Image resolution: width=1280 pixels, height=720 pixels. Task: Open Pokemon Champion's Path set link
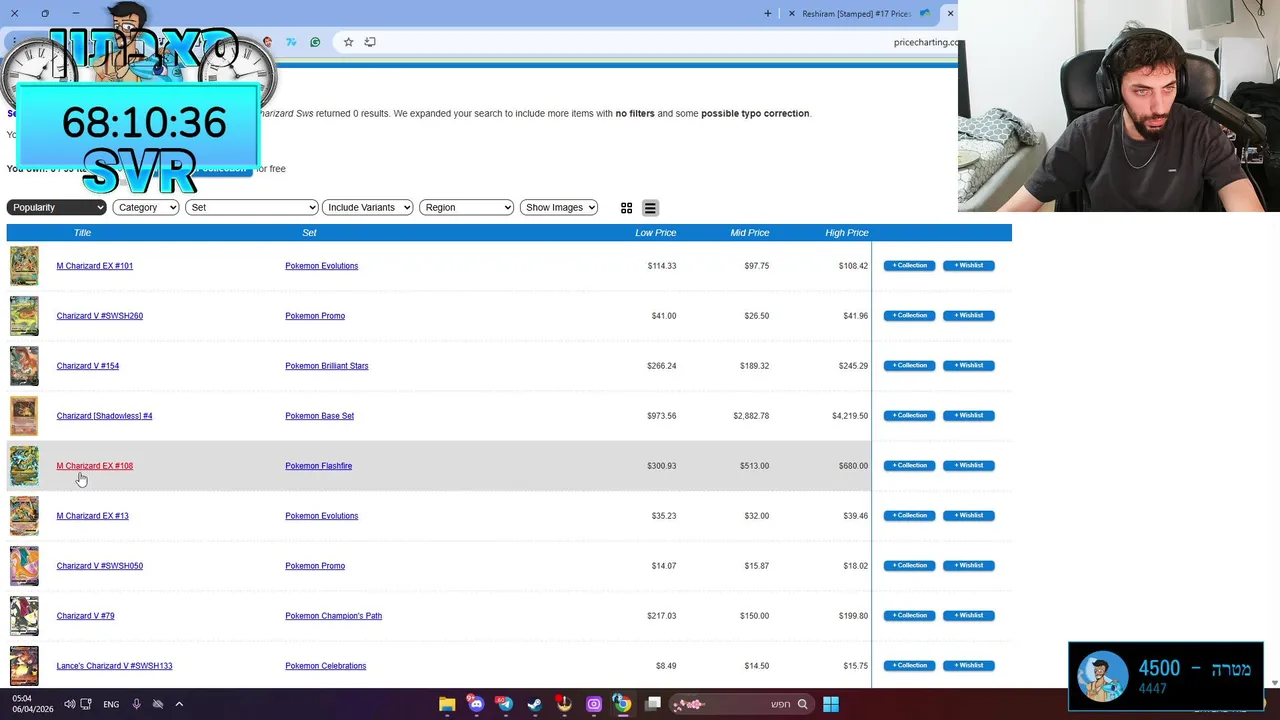click(334, 616)
